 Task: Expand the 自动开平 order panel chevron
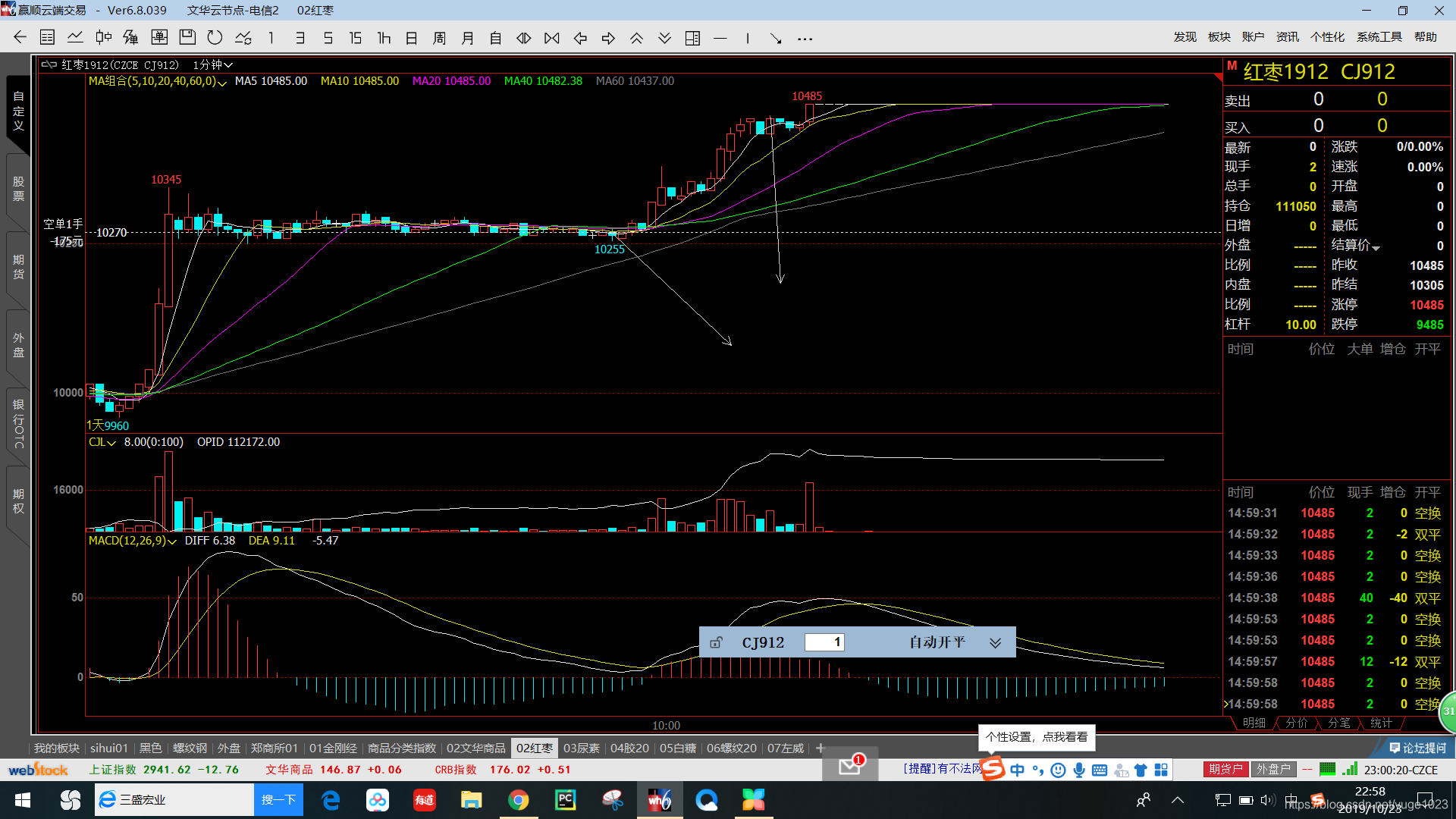click(995, 643)
